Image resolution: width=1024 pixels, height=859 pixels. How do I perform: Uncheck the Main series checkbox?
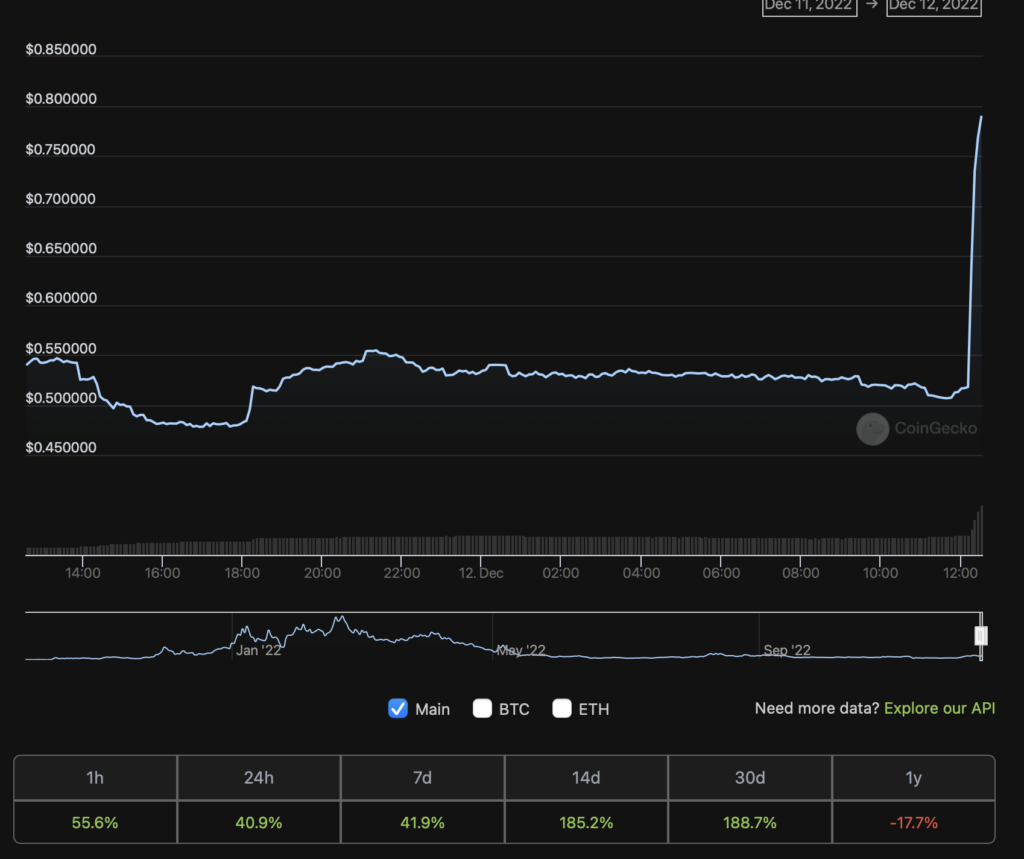tap(397, 708)
